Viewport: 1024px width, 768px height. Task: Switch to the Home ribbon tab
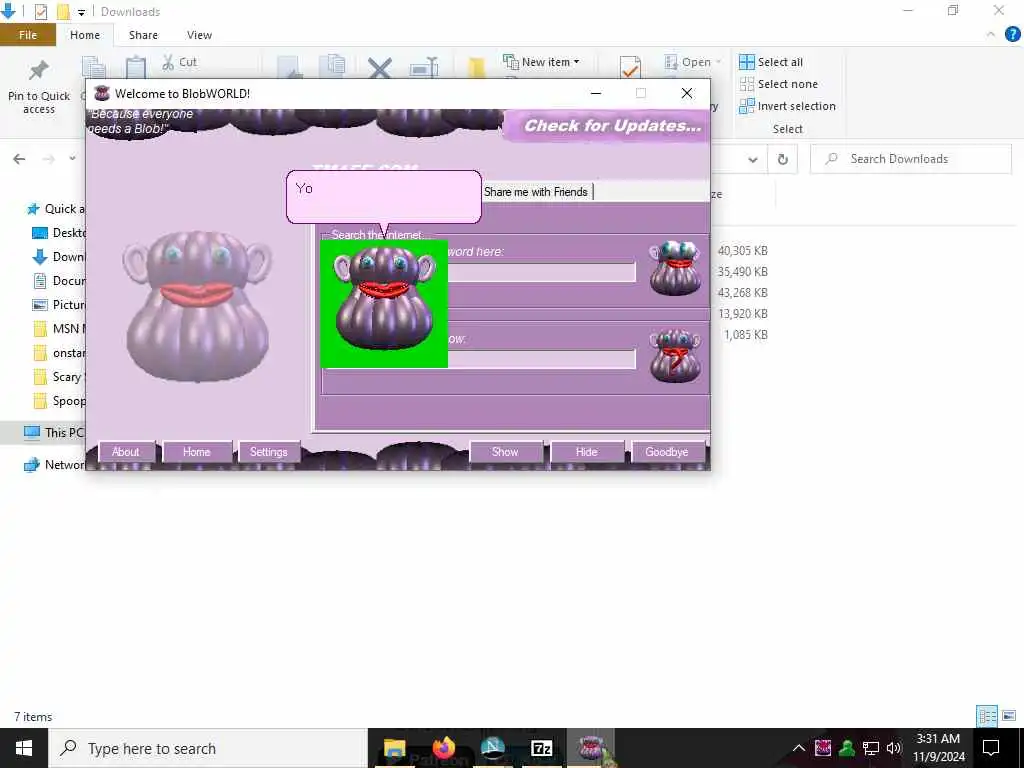(85, 35)
